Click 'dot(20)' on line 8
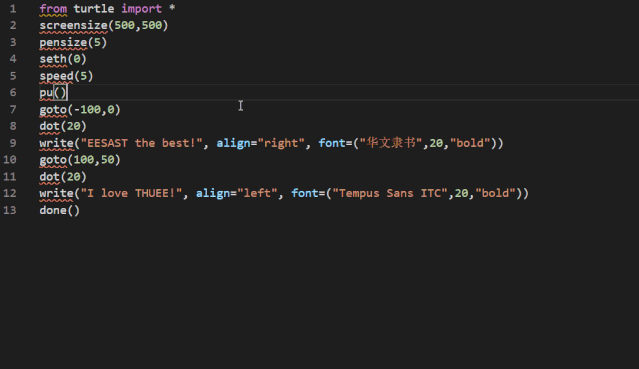Viewport: 639px width, 369px height. click(63, 126)
